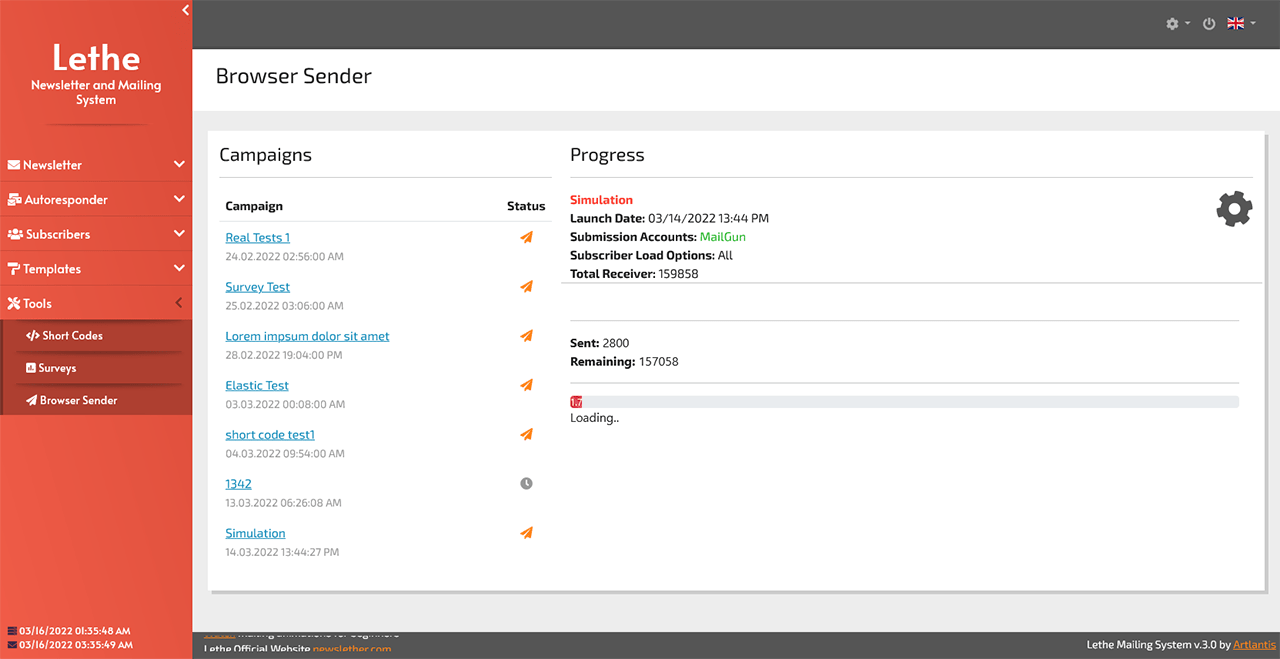Click the 14.03.2022 13:44:27 PM date

coord(282,552)
